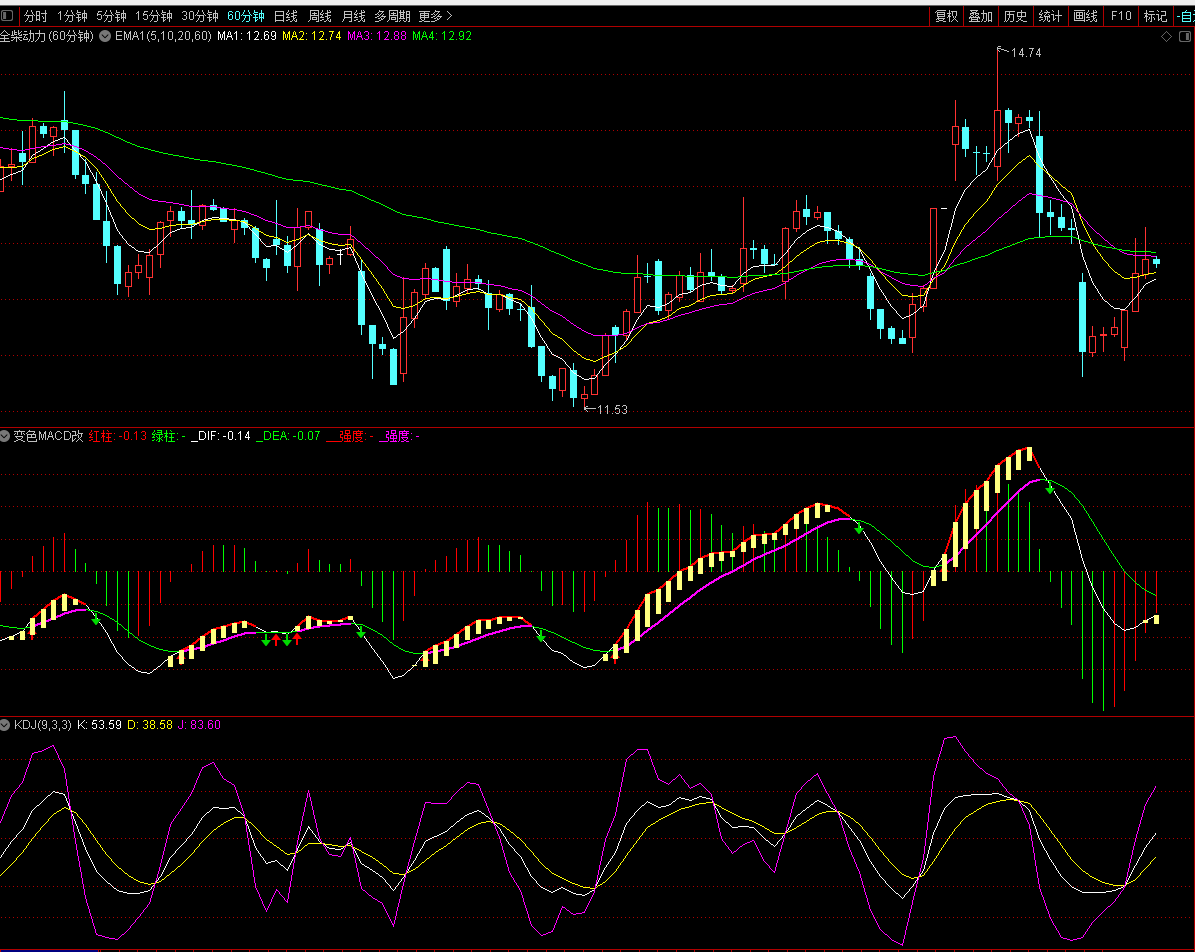1195x952 pixels.
Task: Select the 15分钟 period tab
Action: coord(153,16)
